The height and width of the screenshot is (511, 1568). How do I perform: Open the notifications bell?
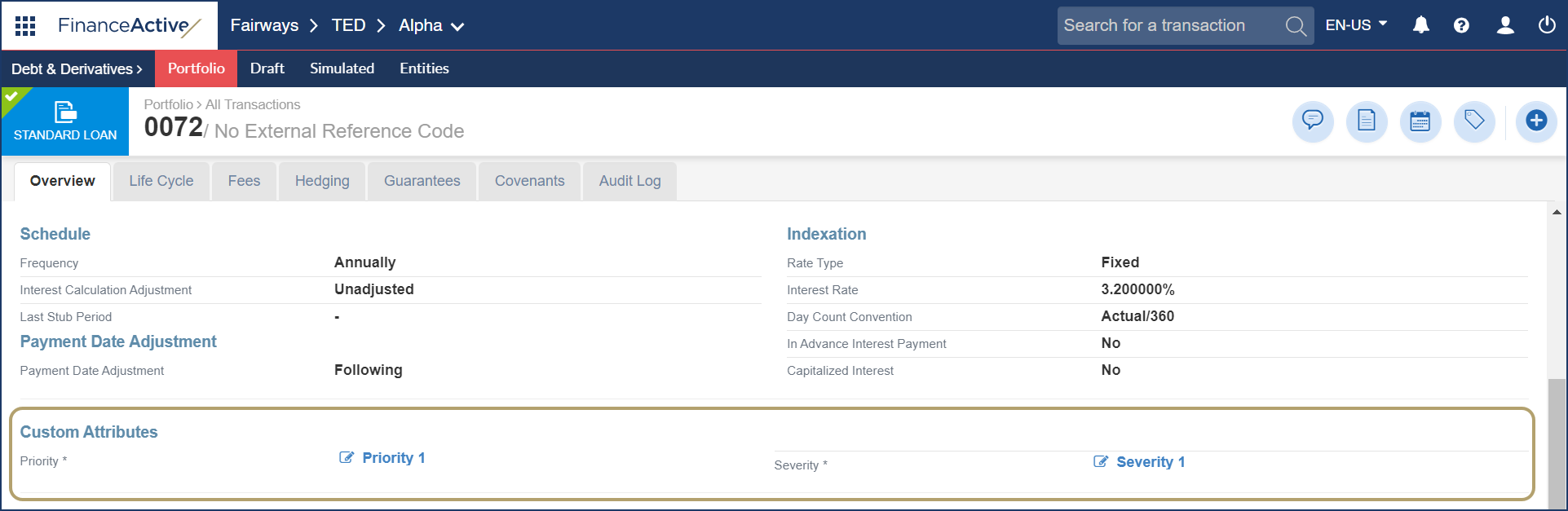(1421, 25)
